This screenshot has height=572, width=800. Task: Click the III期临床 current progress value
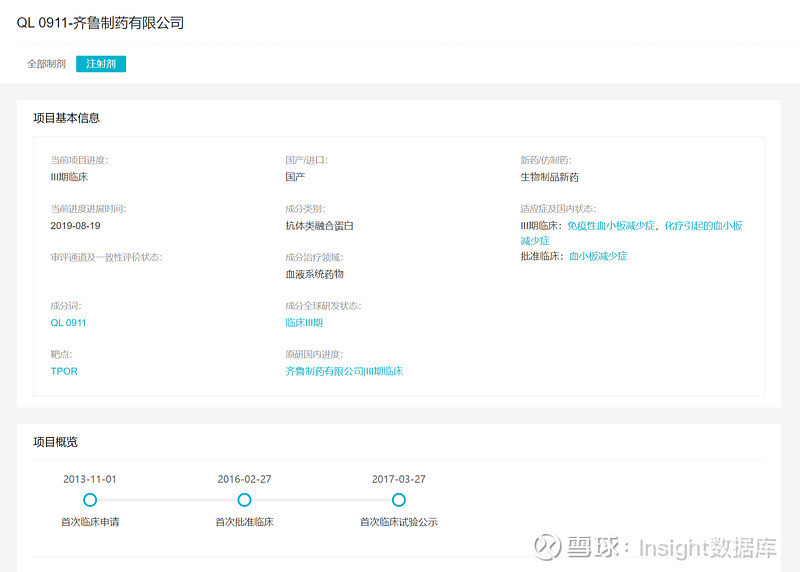pyautogui.click(x=69, y=177)
